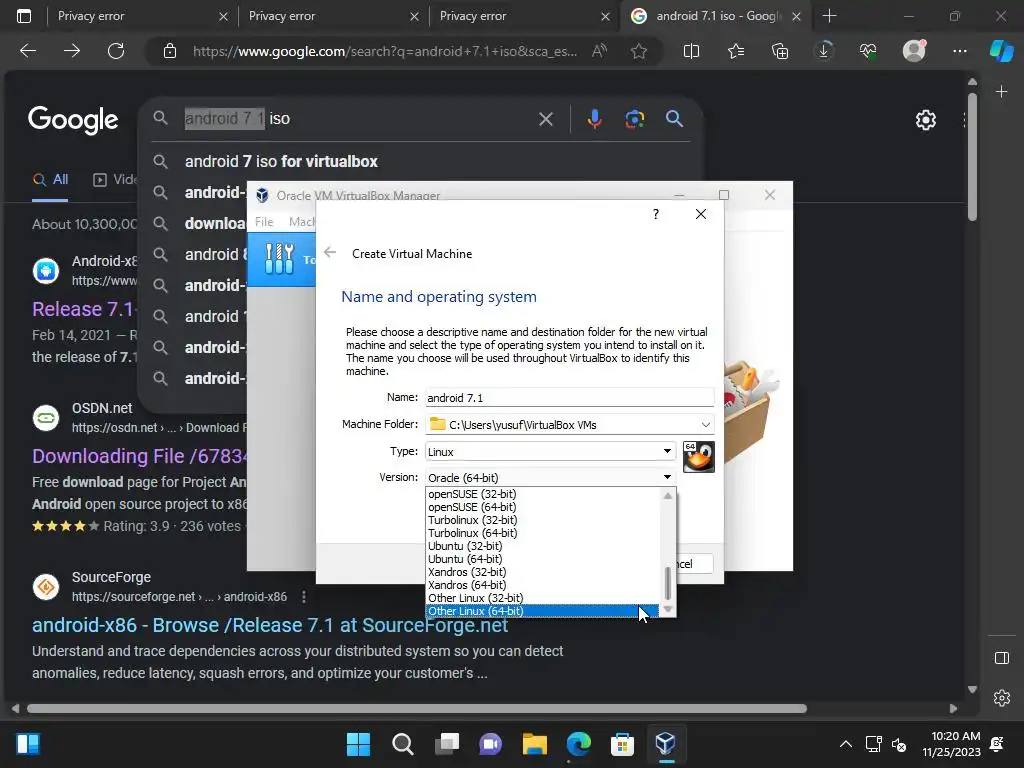Click VirtualBox icon in taskbar
1024x768 pixels.
pyautogui.click(x=665, y=744)
